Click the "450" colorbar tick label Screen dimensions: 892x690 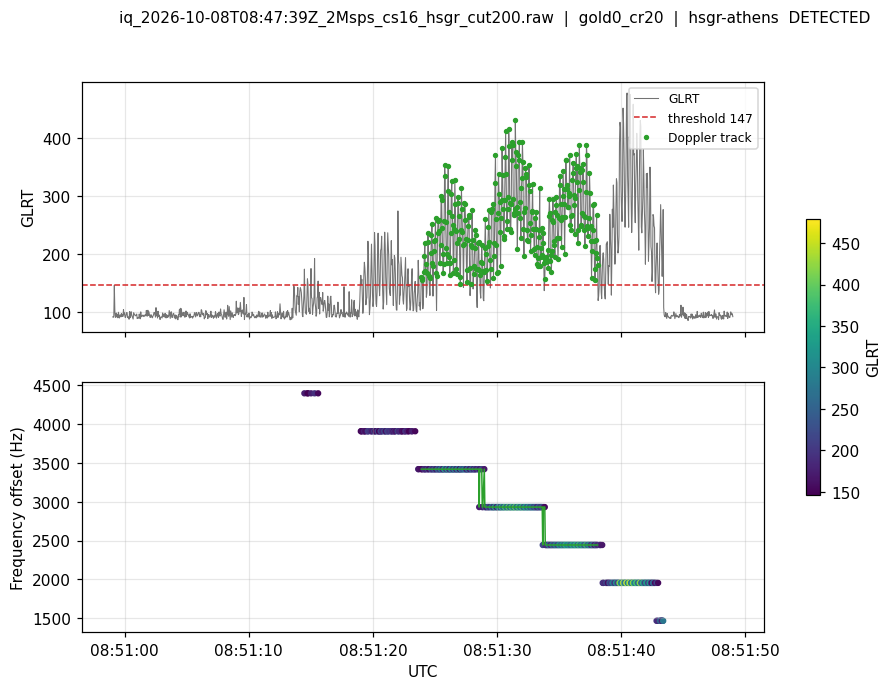pyautogui.click(x=845, y=244)
